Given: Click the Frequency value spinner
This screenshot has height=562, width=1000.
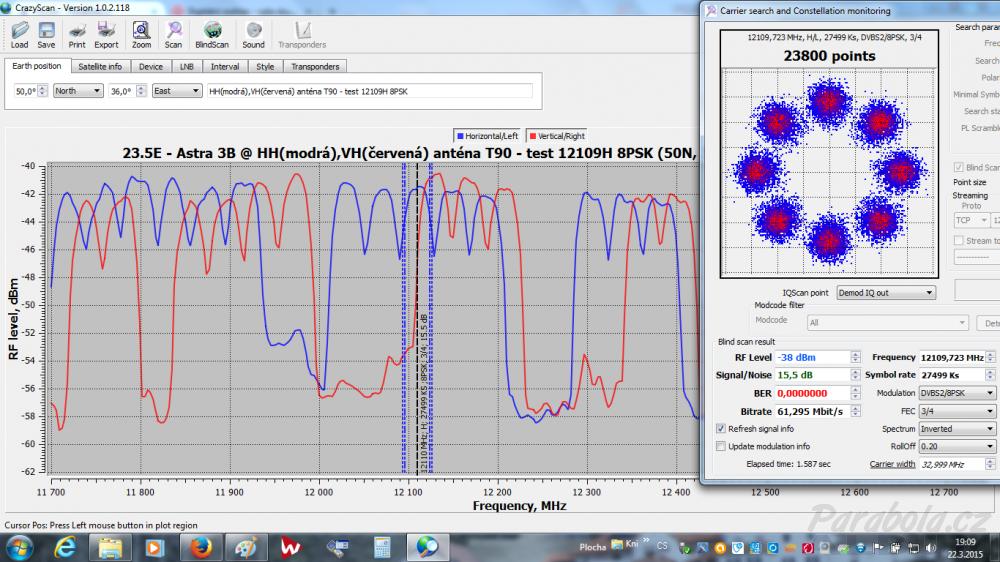Looking at the screenshot, I should [x=990, y=357].
